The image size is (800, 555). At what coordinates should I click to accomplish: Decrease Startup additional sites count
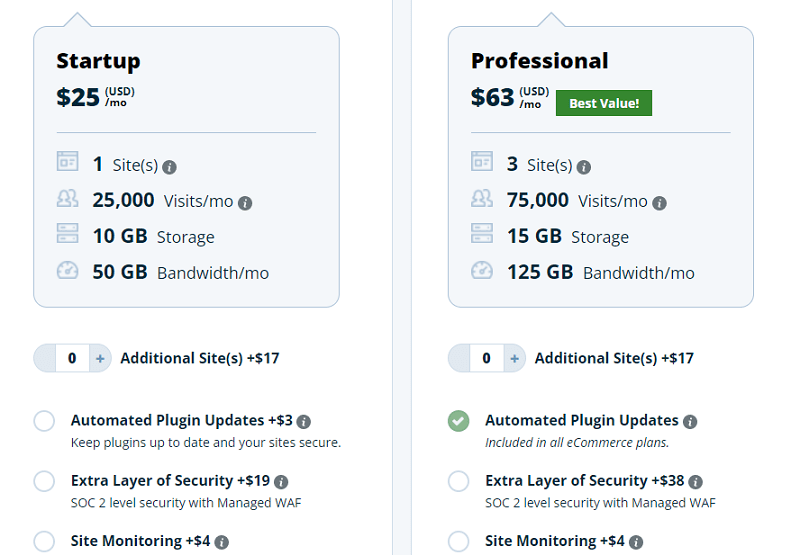[x=44, y=358]
